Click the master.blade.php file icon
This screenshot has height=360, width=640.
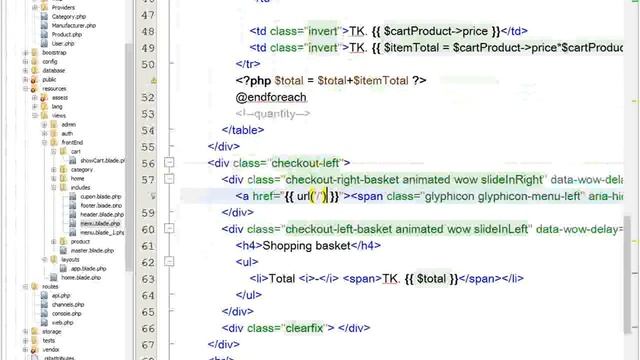63,251
